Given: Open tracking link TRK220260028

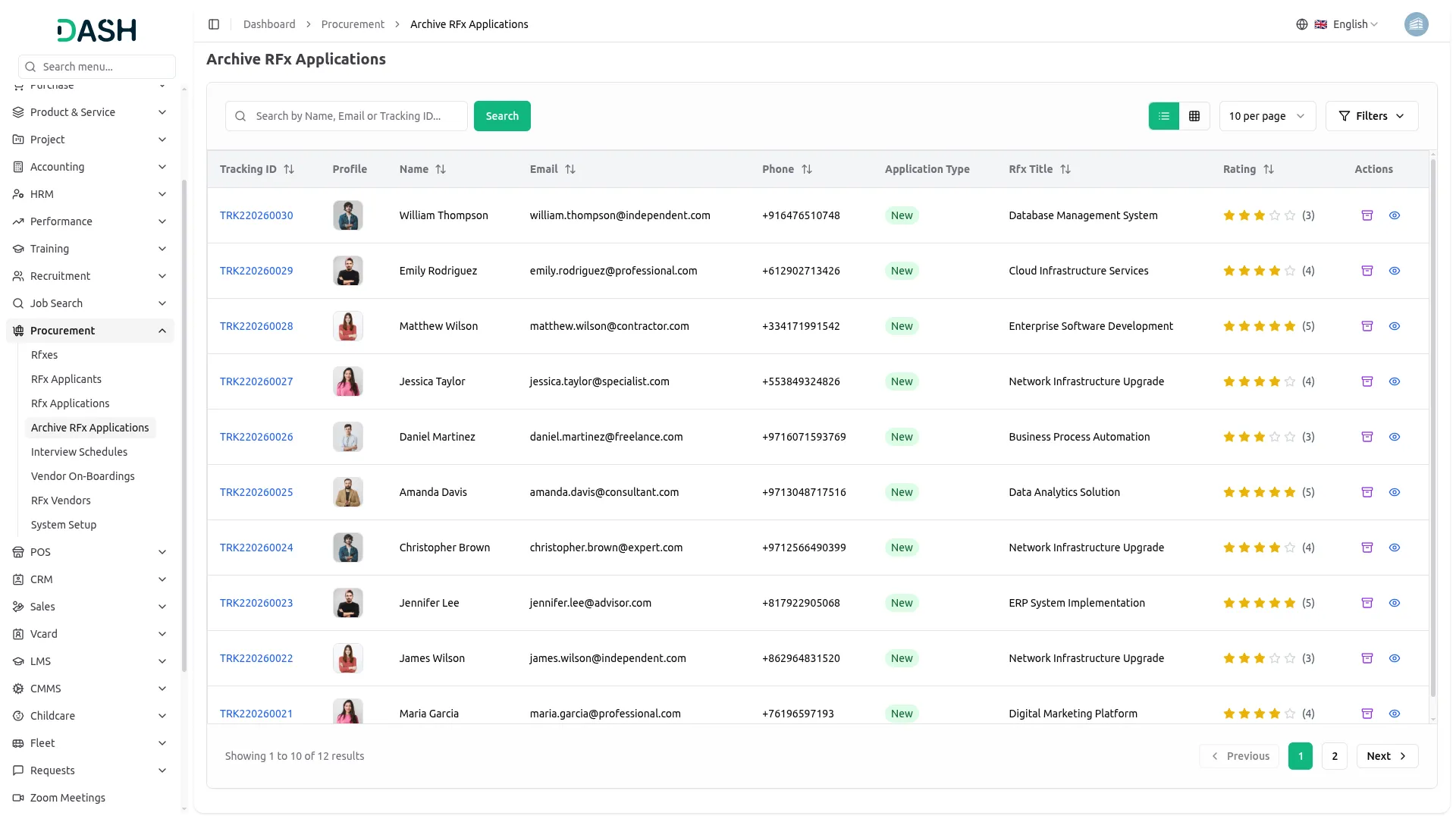Looking at the screenshot, I should click(x=256, y=326).
